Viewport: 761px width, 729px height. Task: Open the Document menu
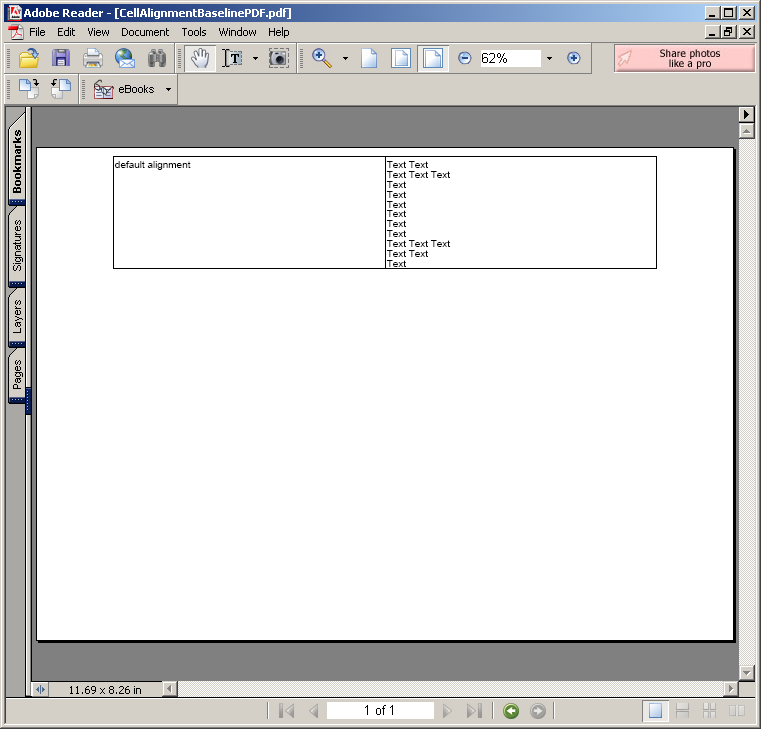coord(145,32)
